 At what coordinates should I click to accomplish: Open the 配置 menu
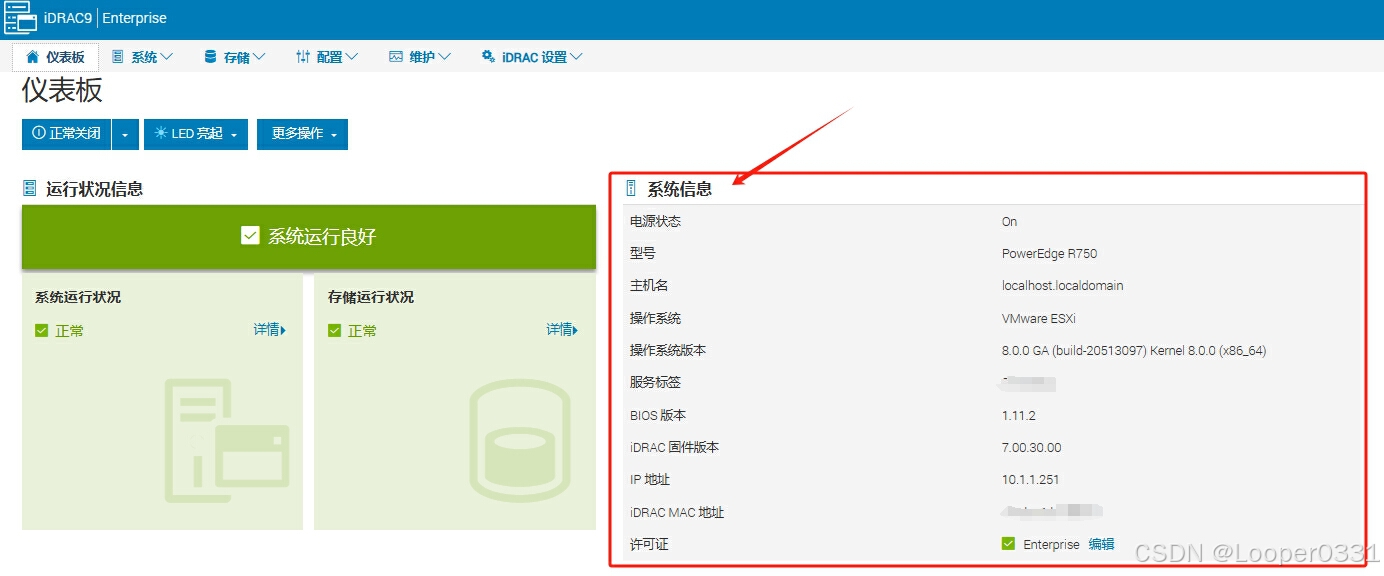coord(327,57)
